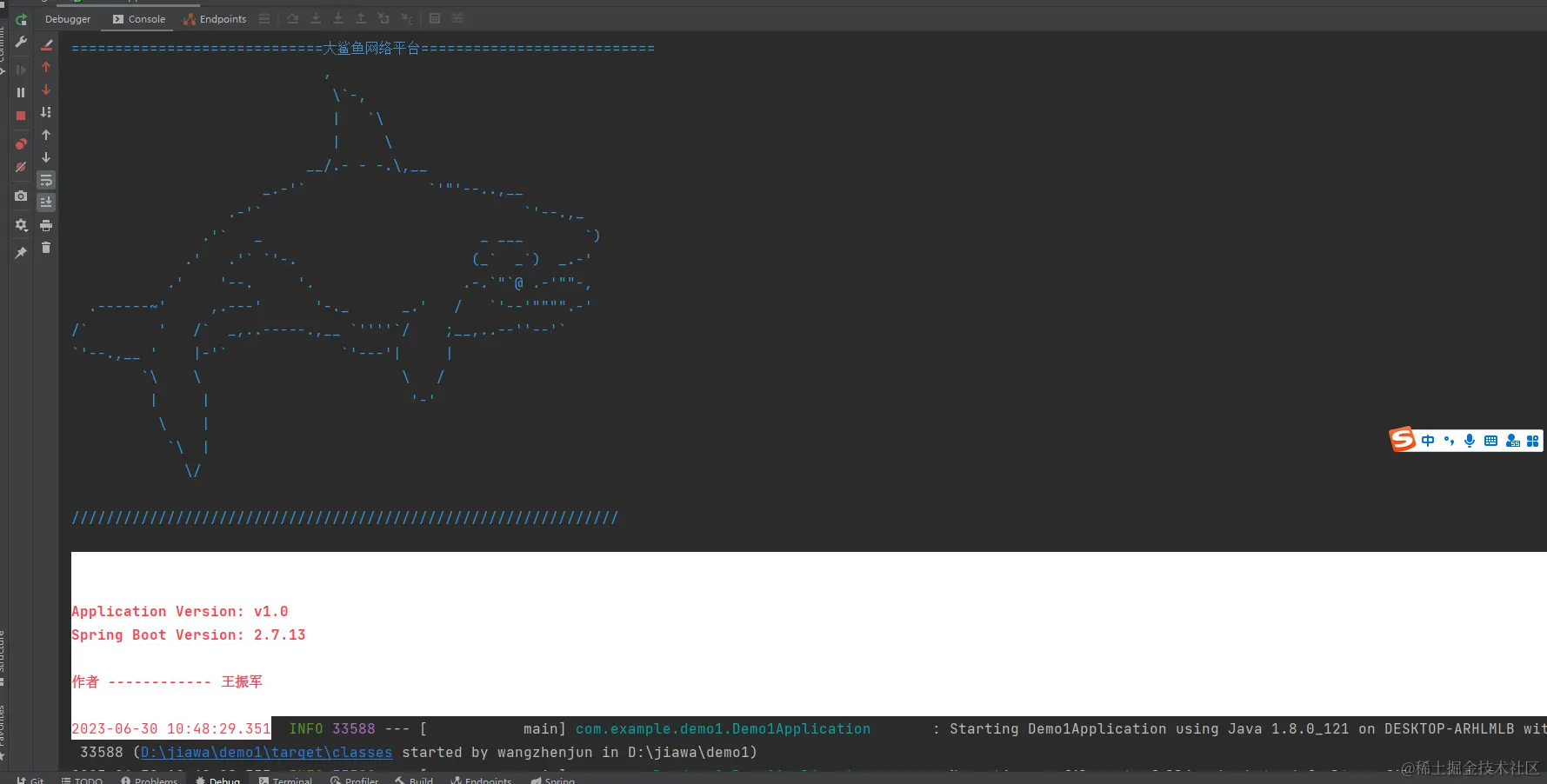Open Terminal tool window

coord(285,780)
